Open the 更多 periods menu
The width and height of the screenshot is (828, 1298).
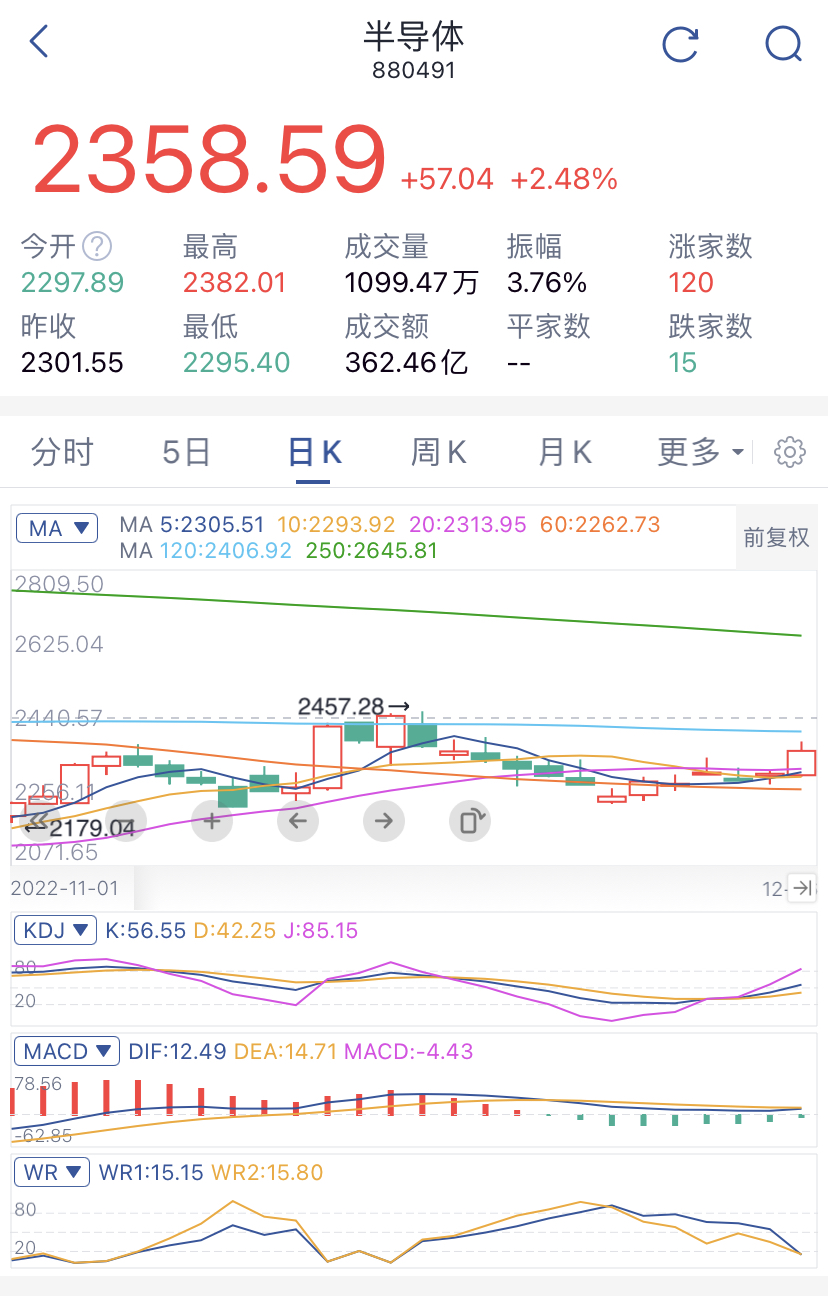(701, 452)
